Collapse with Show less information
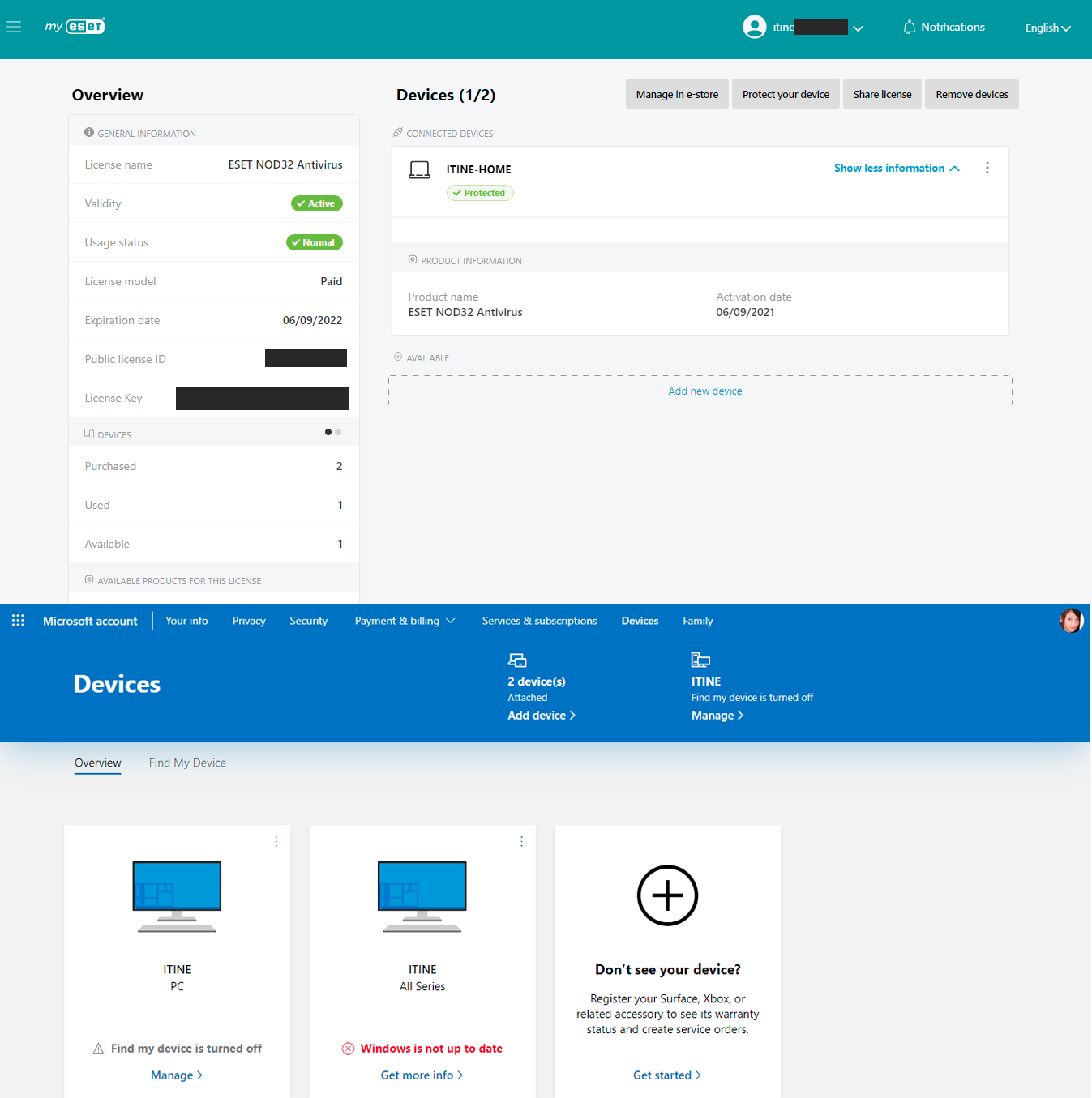The width and height of the screenshot is (1092, 1098). (x=897, y=168)
